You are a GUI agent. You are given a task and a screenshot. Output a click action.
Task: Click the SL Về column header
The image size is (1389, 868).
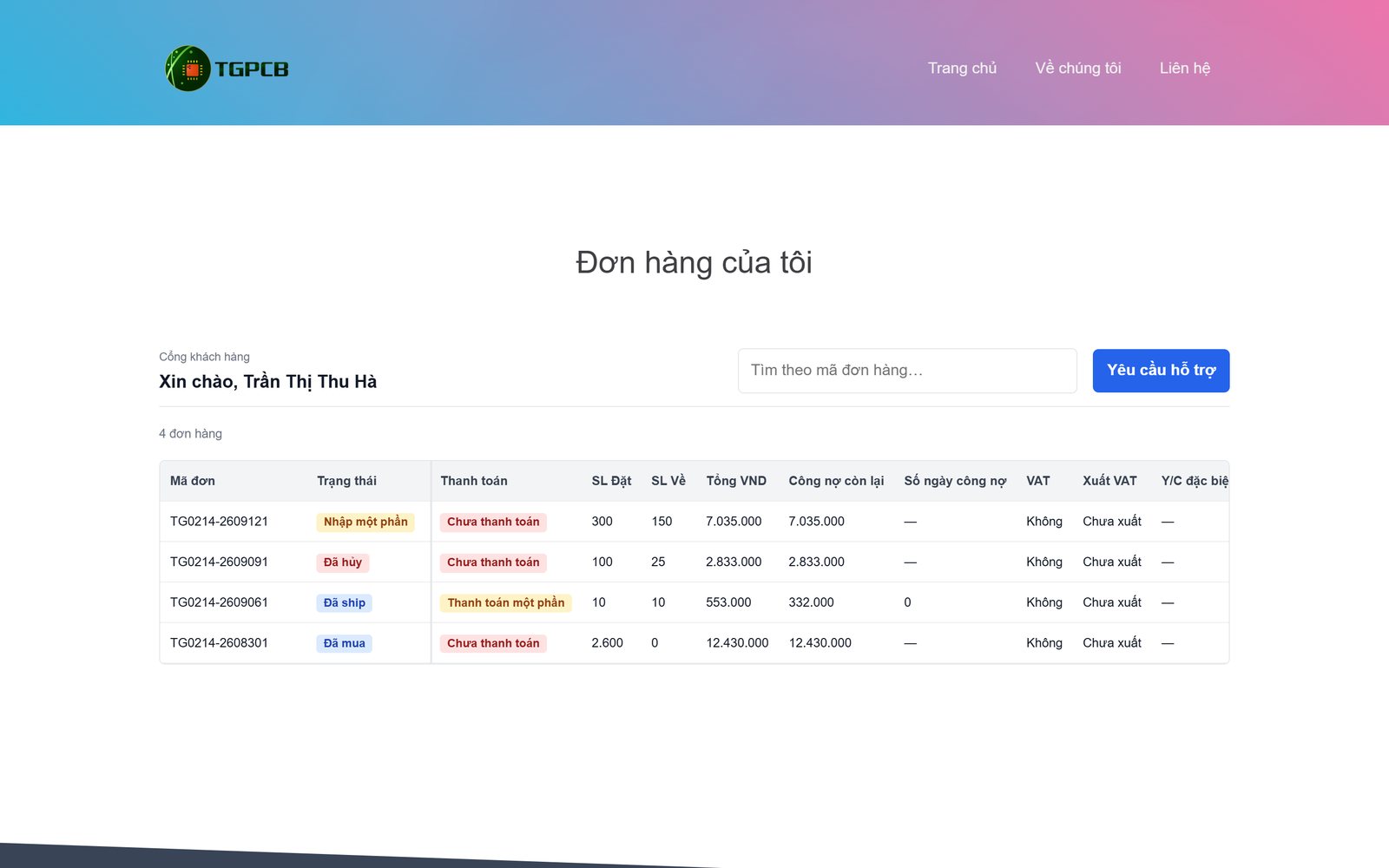coord(668,481)
